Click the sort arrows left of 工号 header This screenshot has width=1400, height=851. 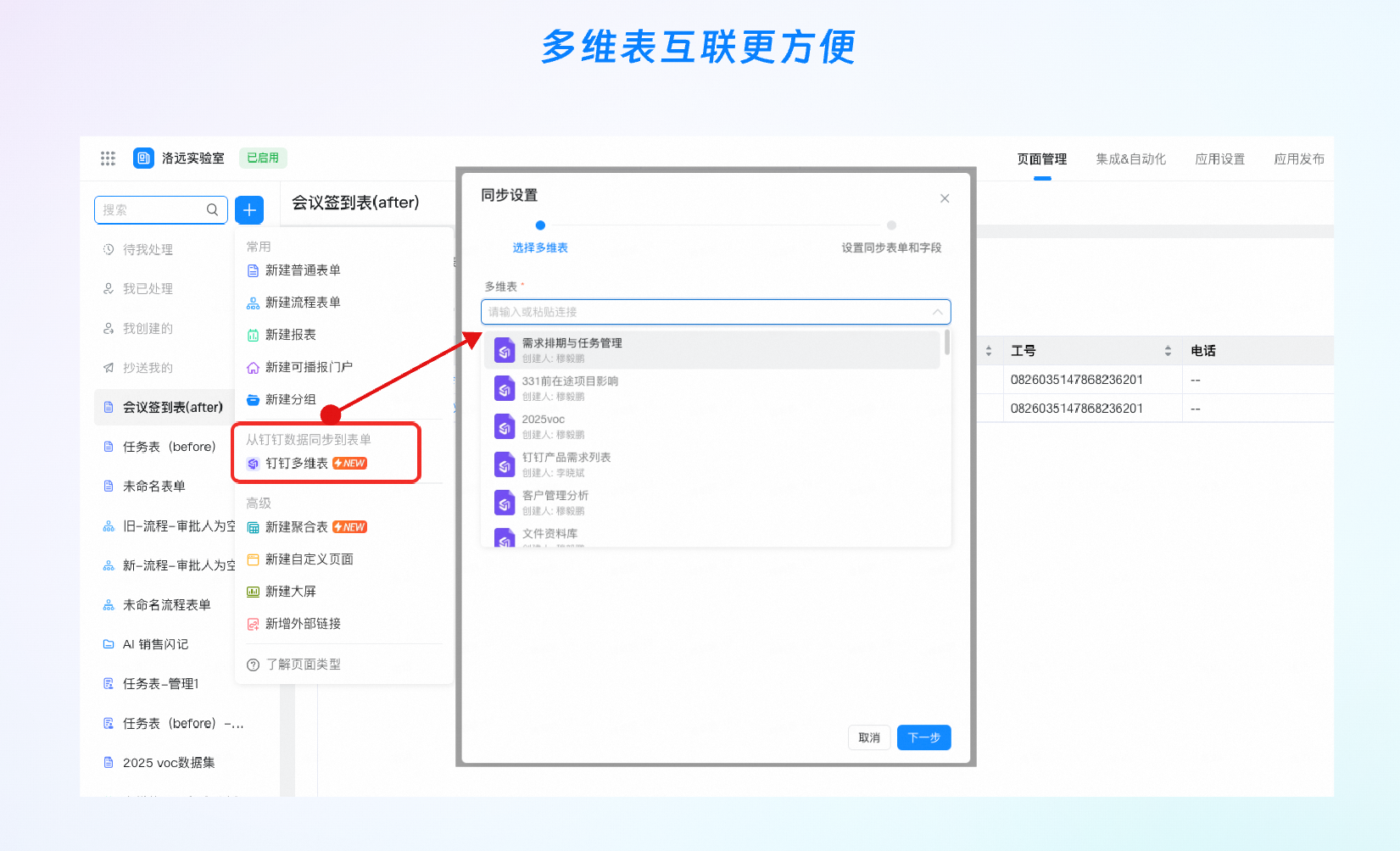(x=989, y=351)
